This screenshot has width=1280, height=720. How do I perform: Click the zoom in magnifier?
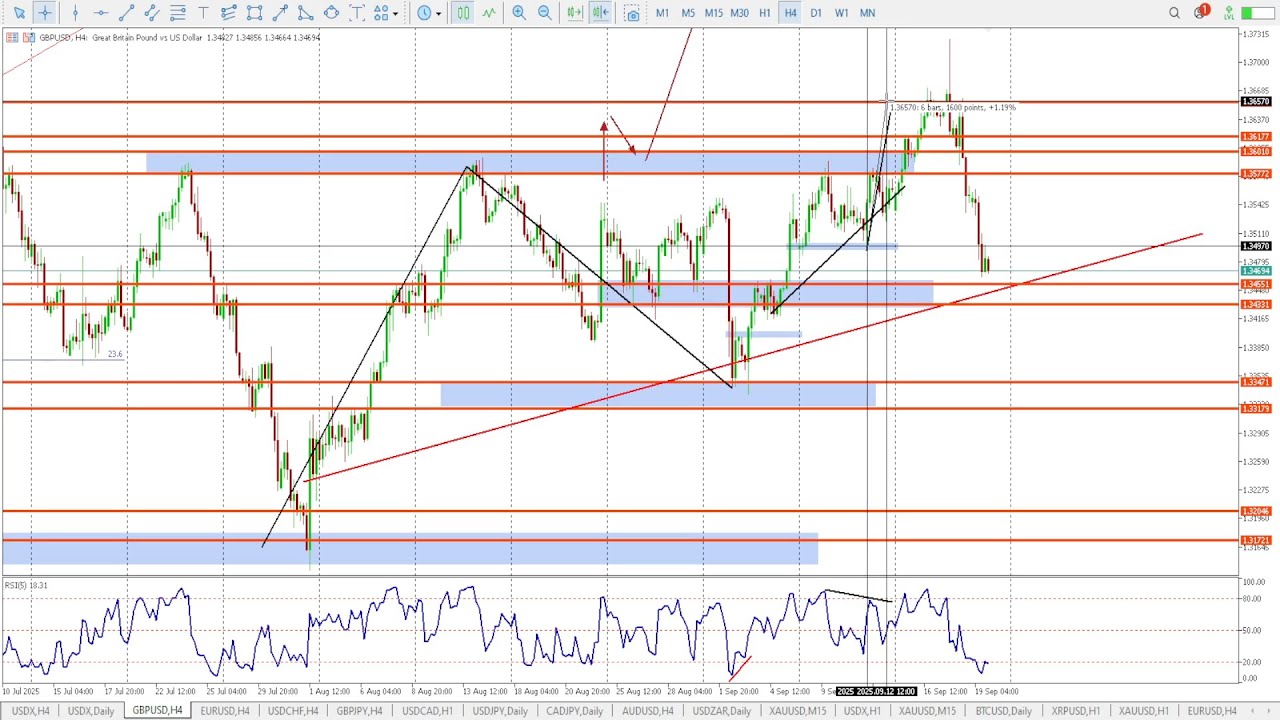click(519, 13)
